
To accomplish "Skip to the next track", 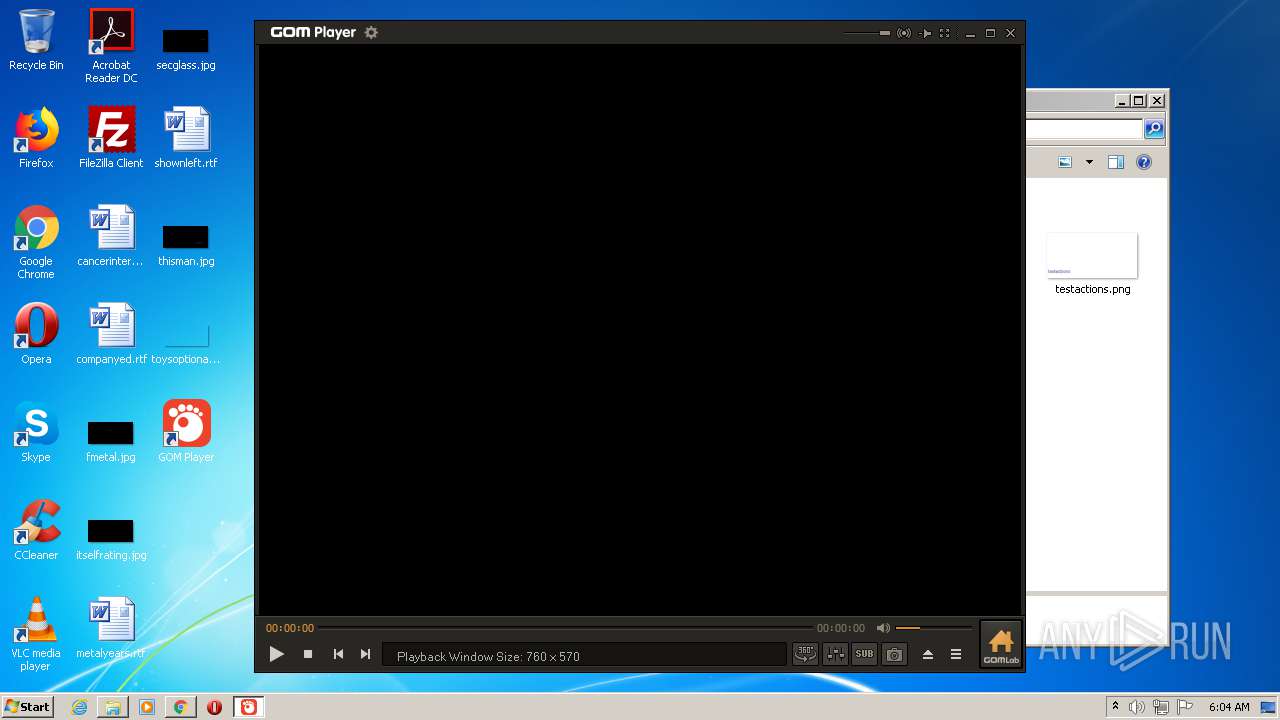I will [x=366, y=654].
